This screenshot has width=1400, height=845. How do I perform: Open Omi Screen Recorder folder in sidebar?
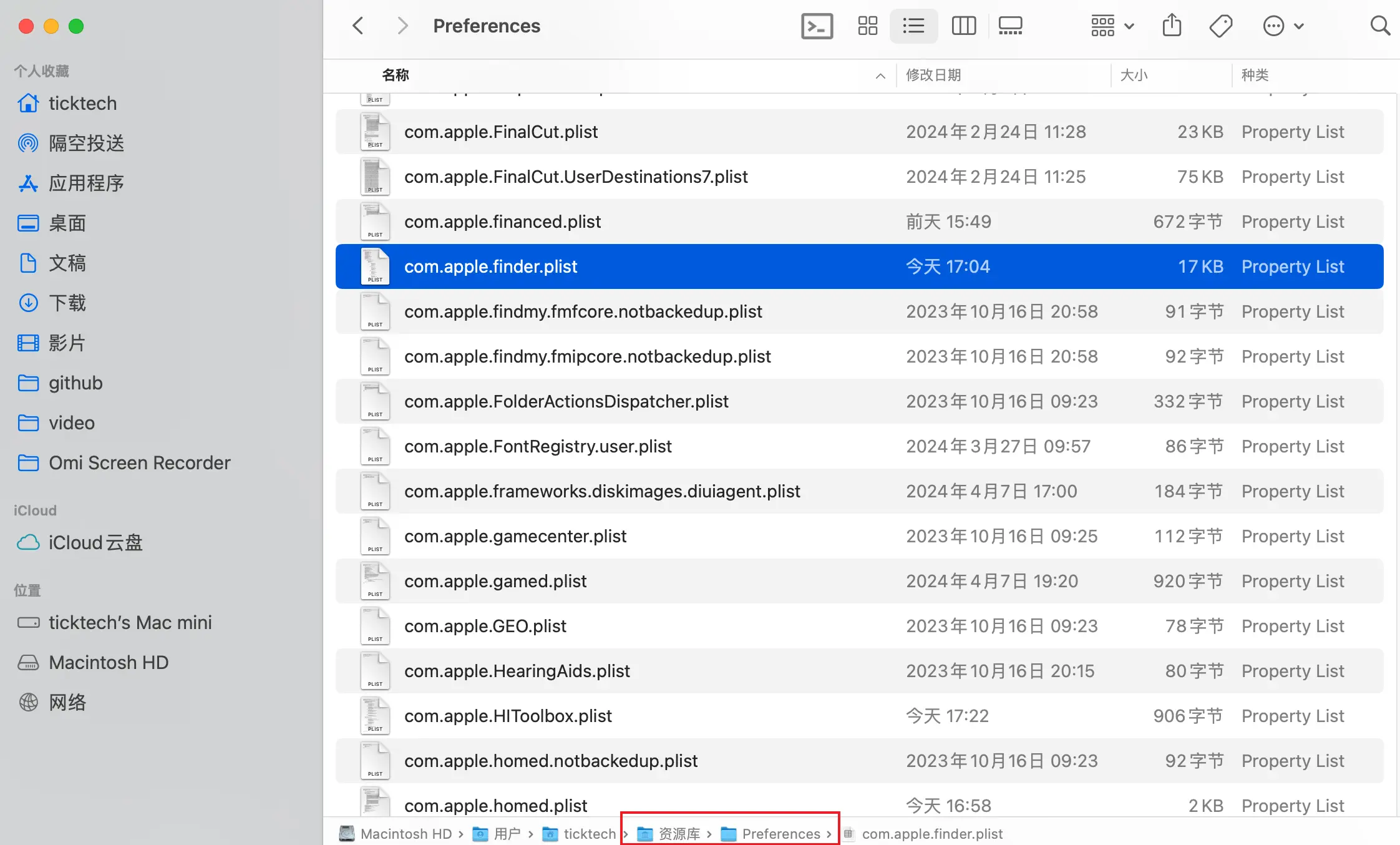pyautogui.click(x=124, y=462)
